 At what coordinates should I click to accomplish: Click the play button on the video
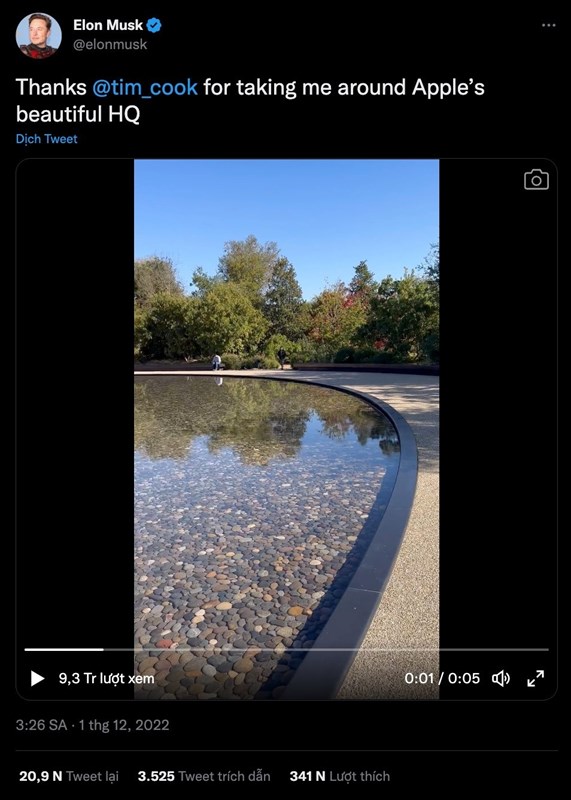click(37, 679)
